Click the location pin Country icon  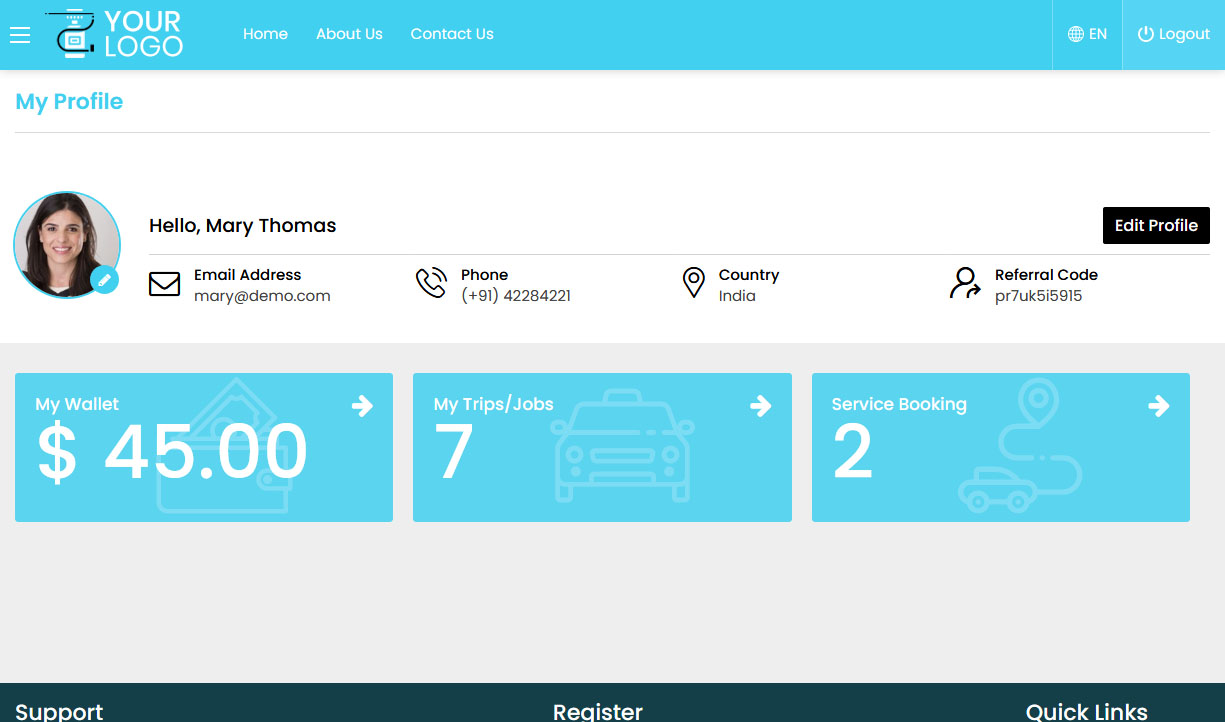pos(693,283)
